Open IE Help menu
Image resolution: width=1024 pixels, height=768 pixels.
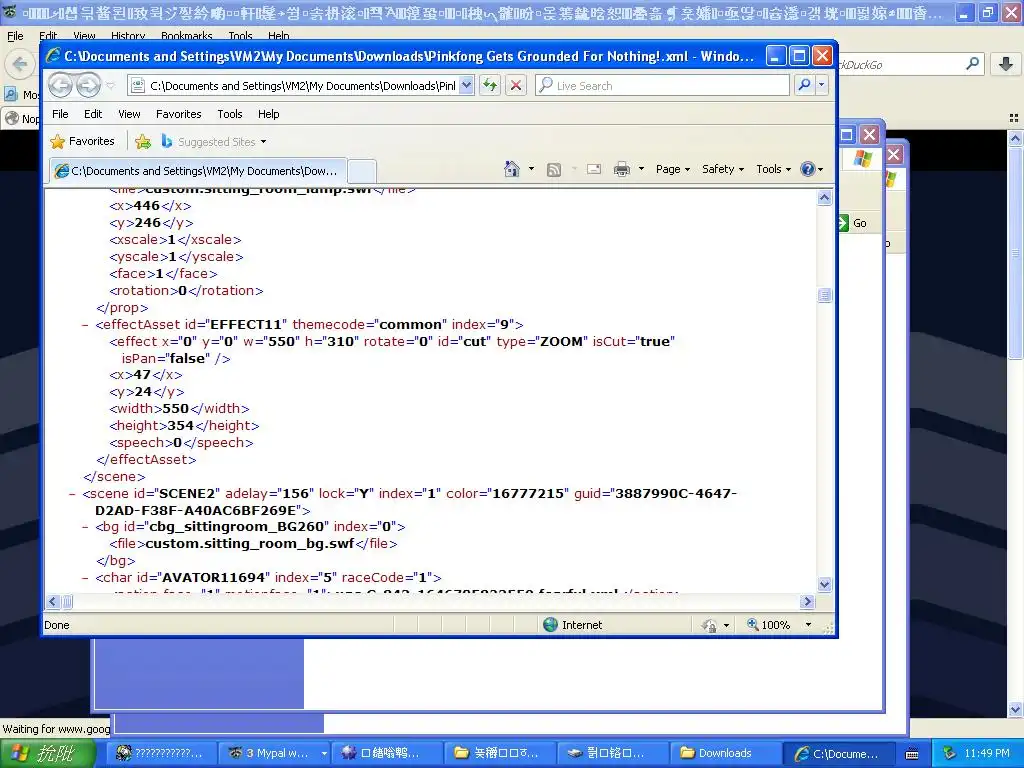tap(268, 114)
